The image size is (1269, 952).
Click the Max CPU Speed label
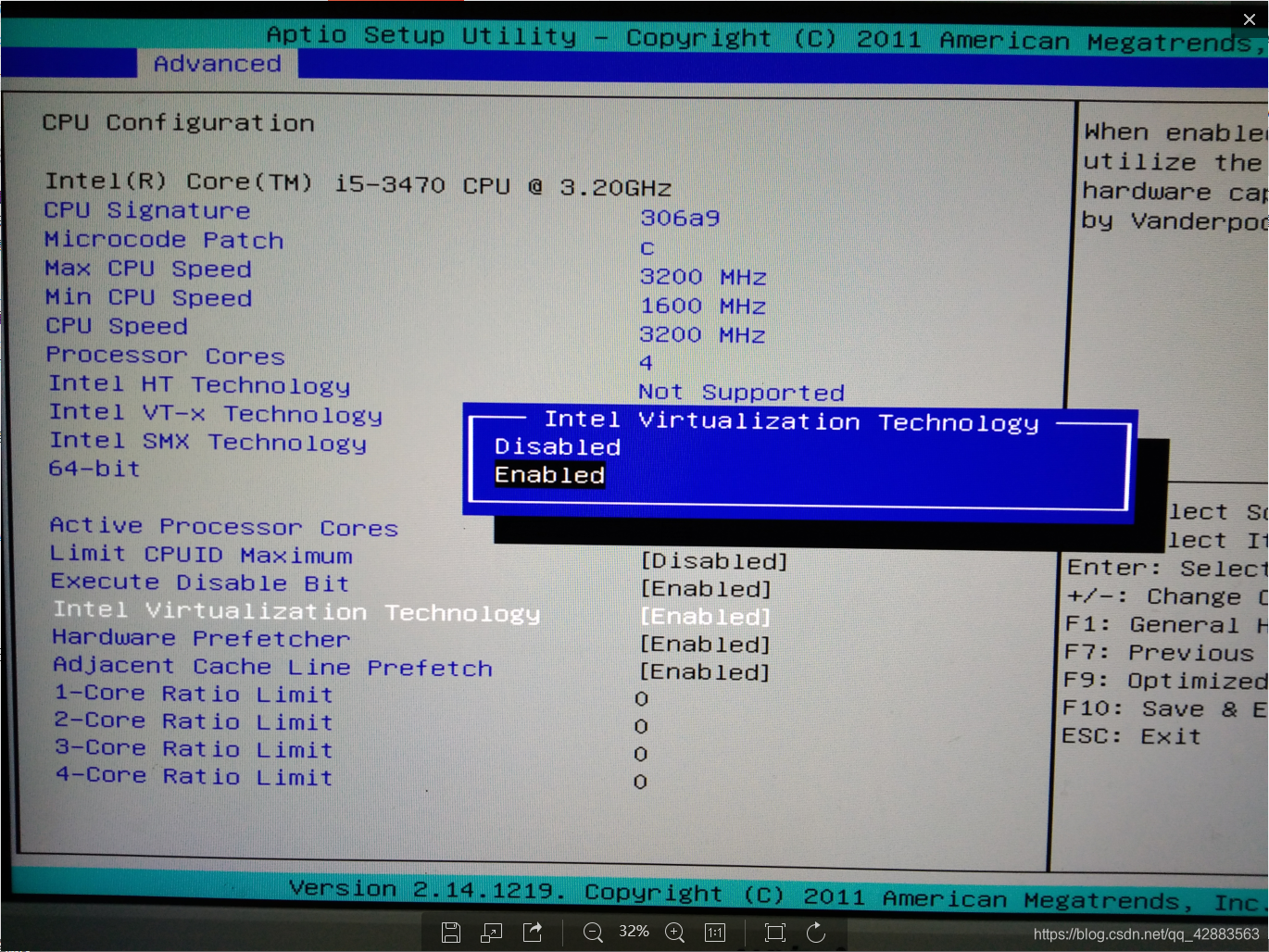click(x=148, y=269)
